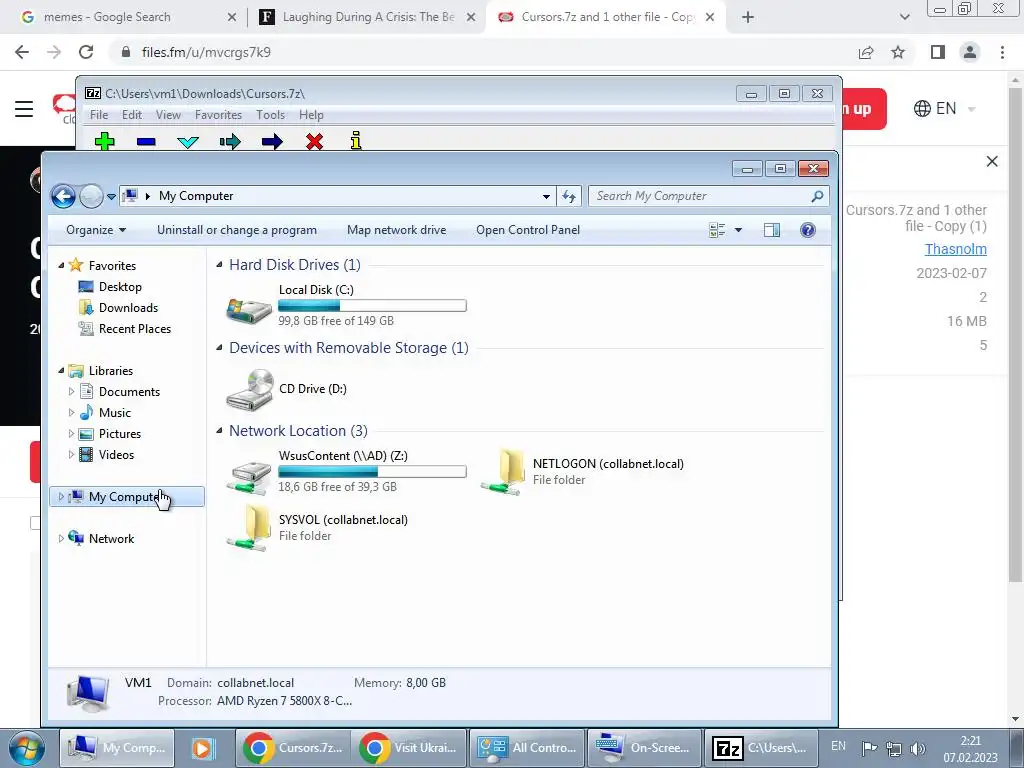Viewport: 1024px width, 768px height.
Task: Open the All Control Panel taskbar button
Action: point(528,748)
